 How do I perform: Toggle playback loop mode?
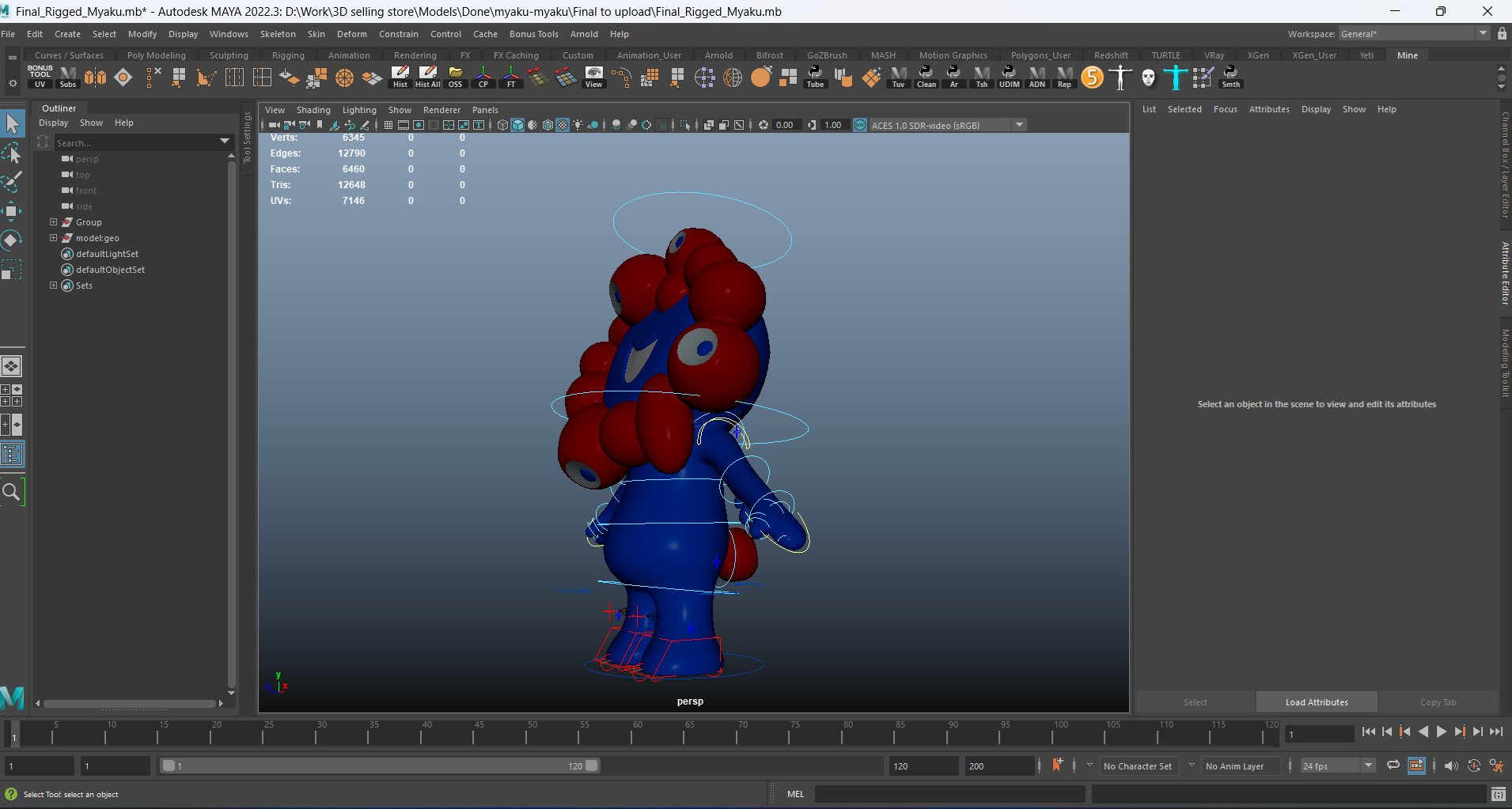1393,765
